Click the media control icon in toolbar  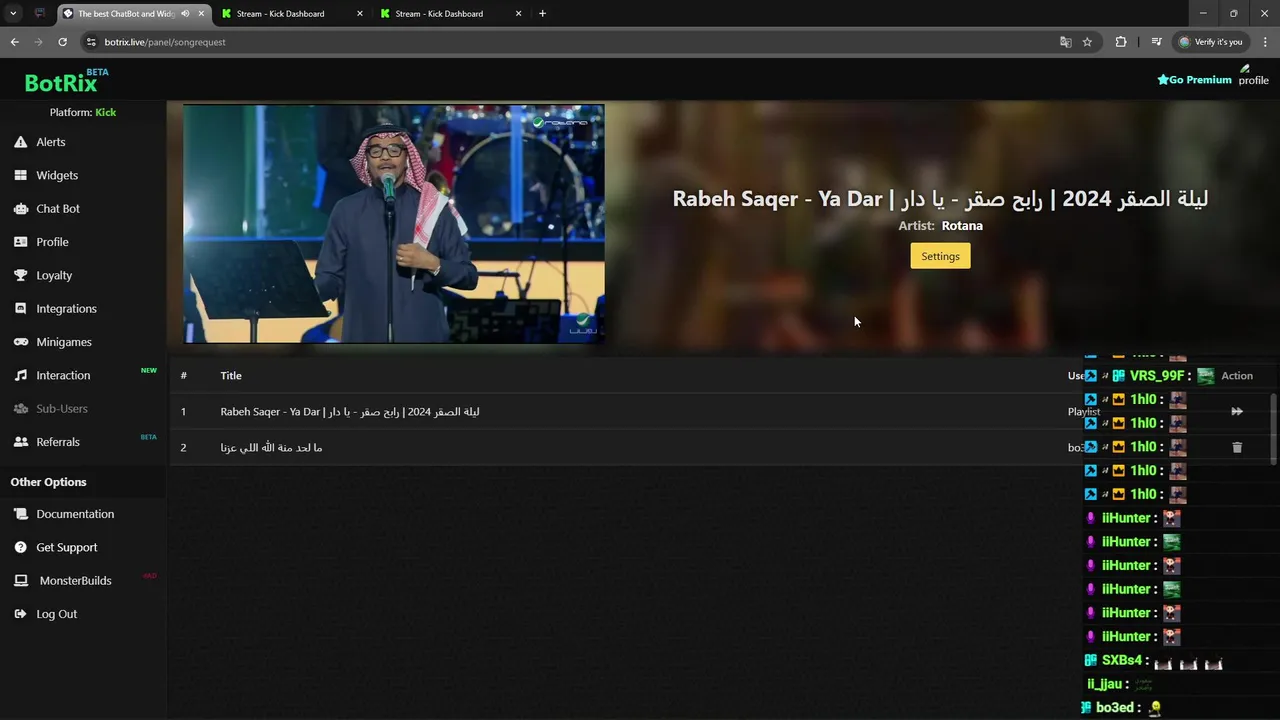coord(1156,42)
